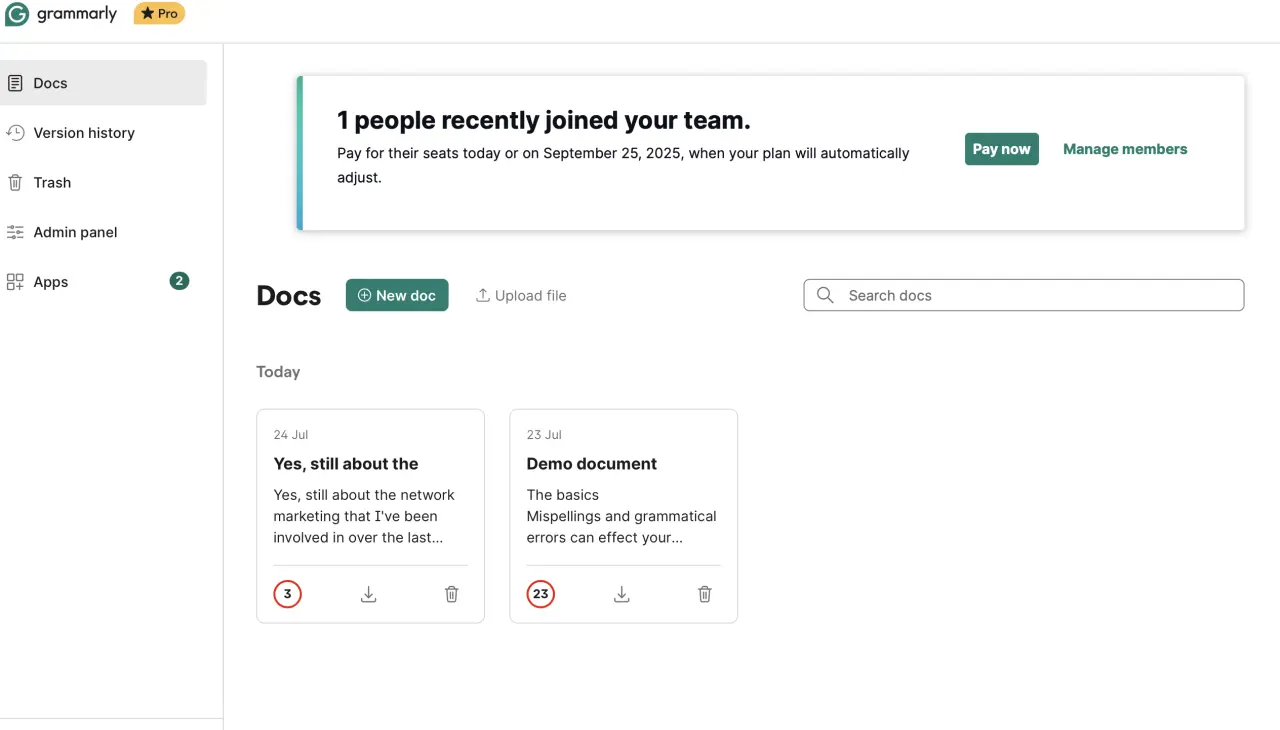Click the 'Yes, still about the' title text
Viewport: 1280px width, 730px height.
(346, 464)
